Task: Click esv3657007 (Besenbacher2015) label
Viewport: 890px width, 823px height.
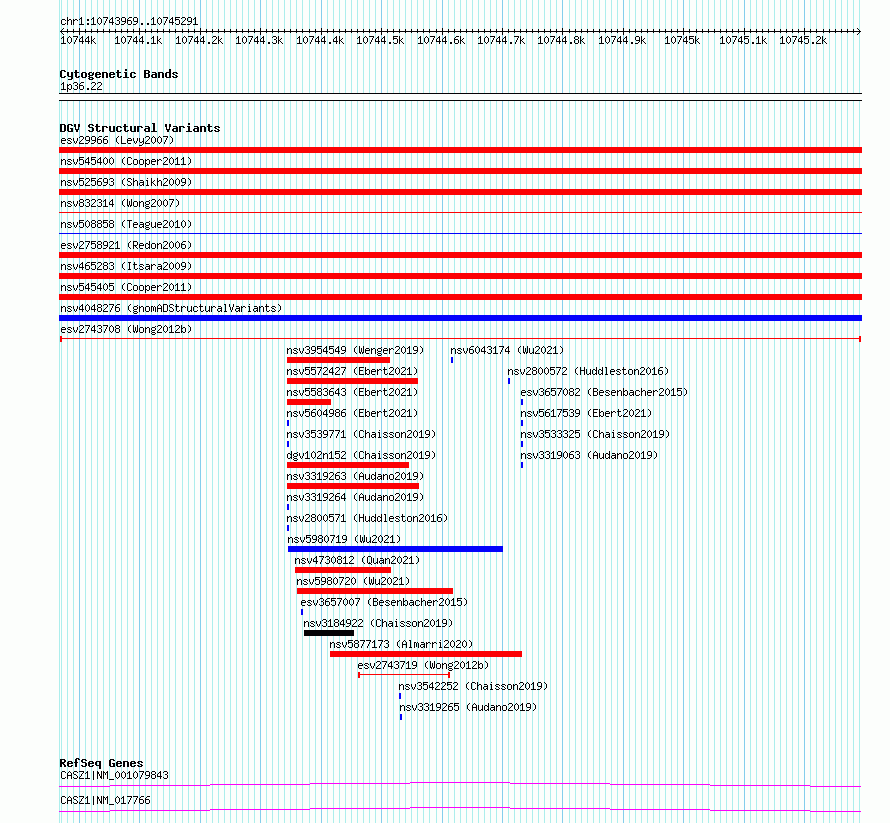Action: coord(384,602)
